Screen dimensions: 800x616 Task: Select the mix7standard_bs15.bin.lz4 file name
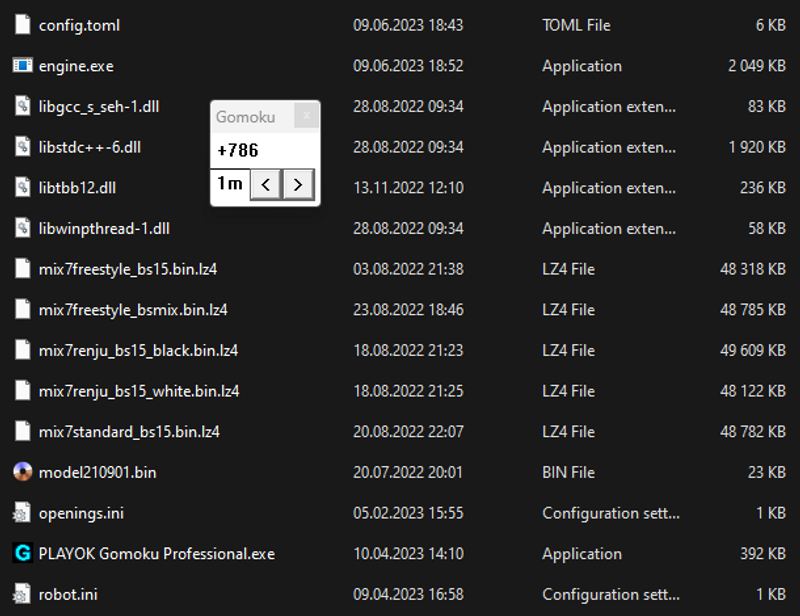[x=129, y=432]
